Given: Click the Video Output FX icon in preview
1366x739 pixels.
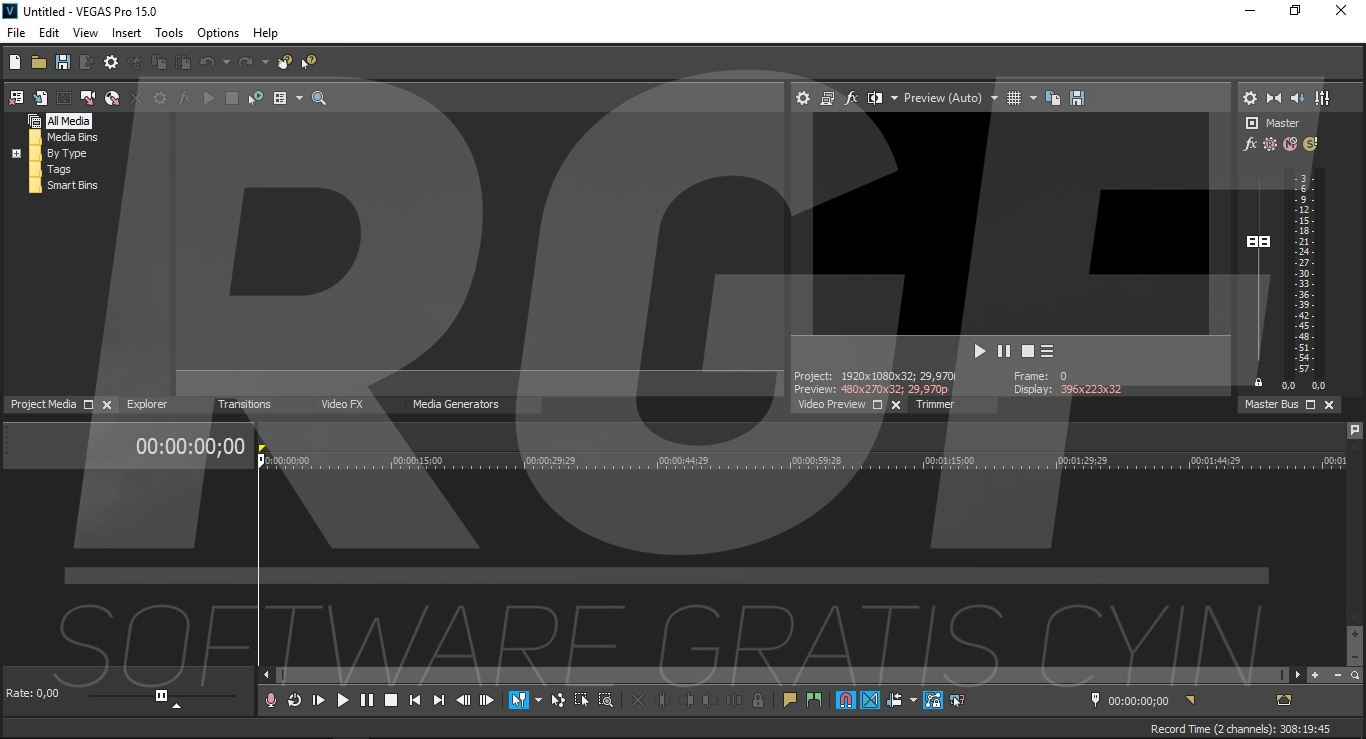Looking at the screenshot, I should (851, 98).
